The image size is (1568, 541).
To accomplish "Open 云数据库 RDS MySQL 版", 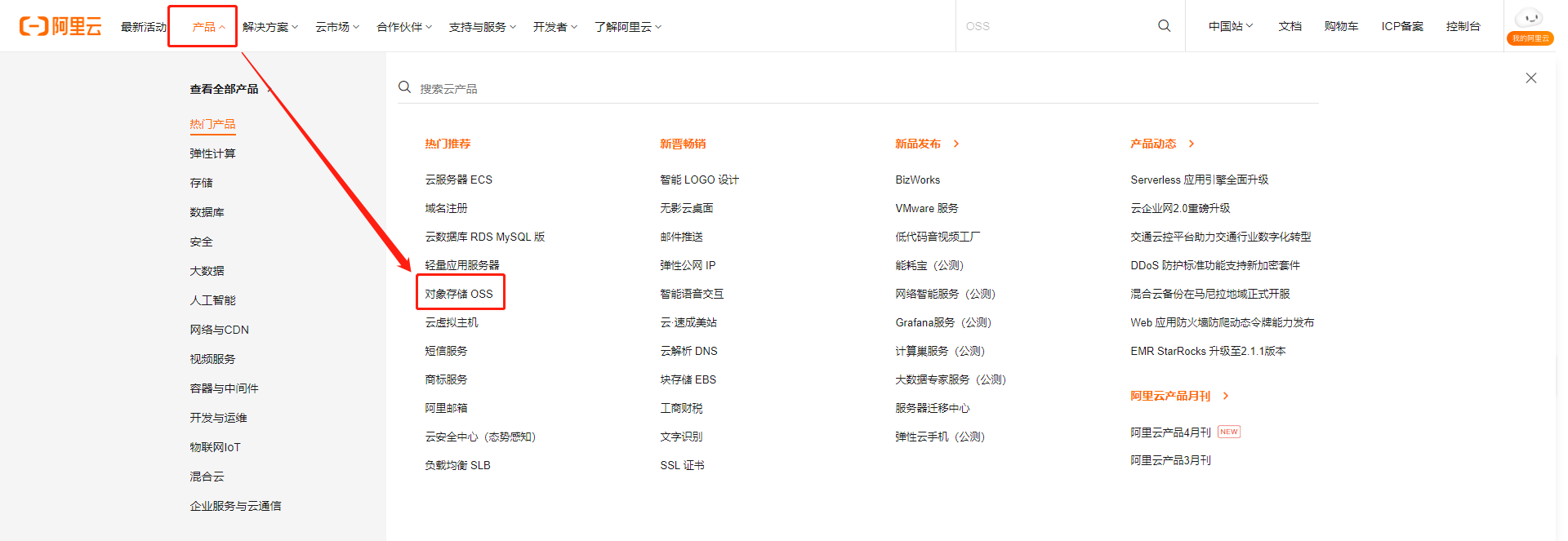I will [484, 237].
